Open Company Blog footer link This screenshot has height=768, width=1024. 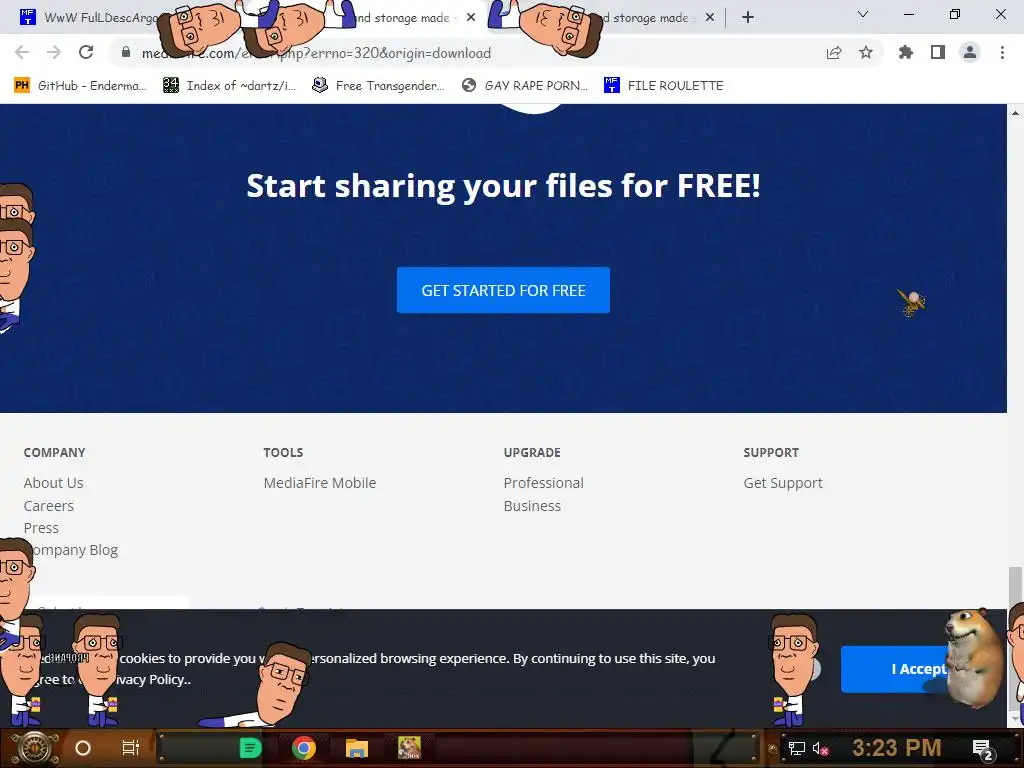click(71, 550)
